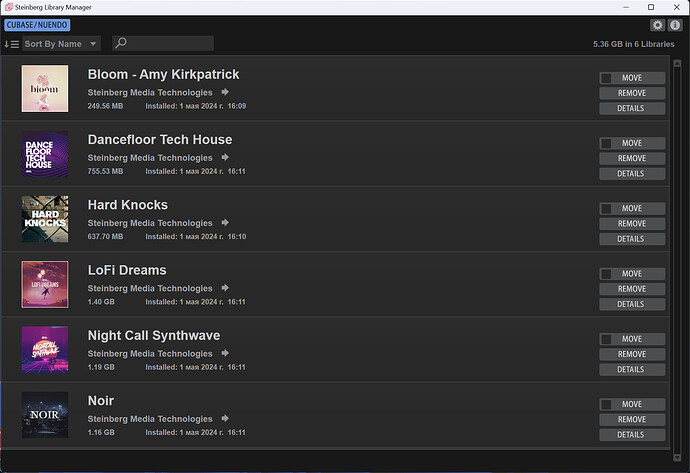Select the Dancefloor Tech House cover thumbnail

[45, 154]
